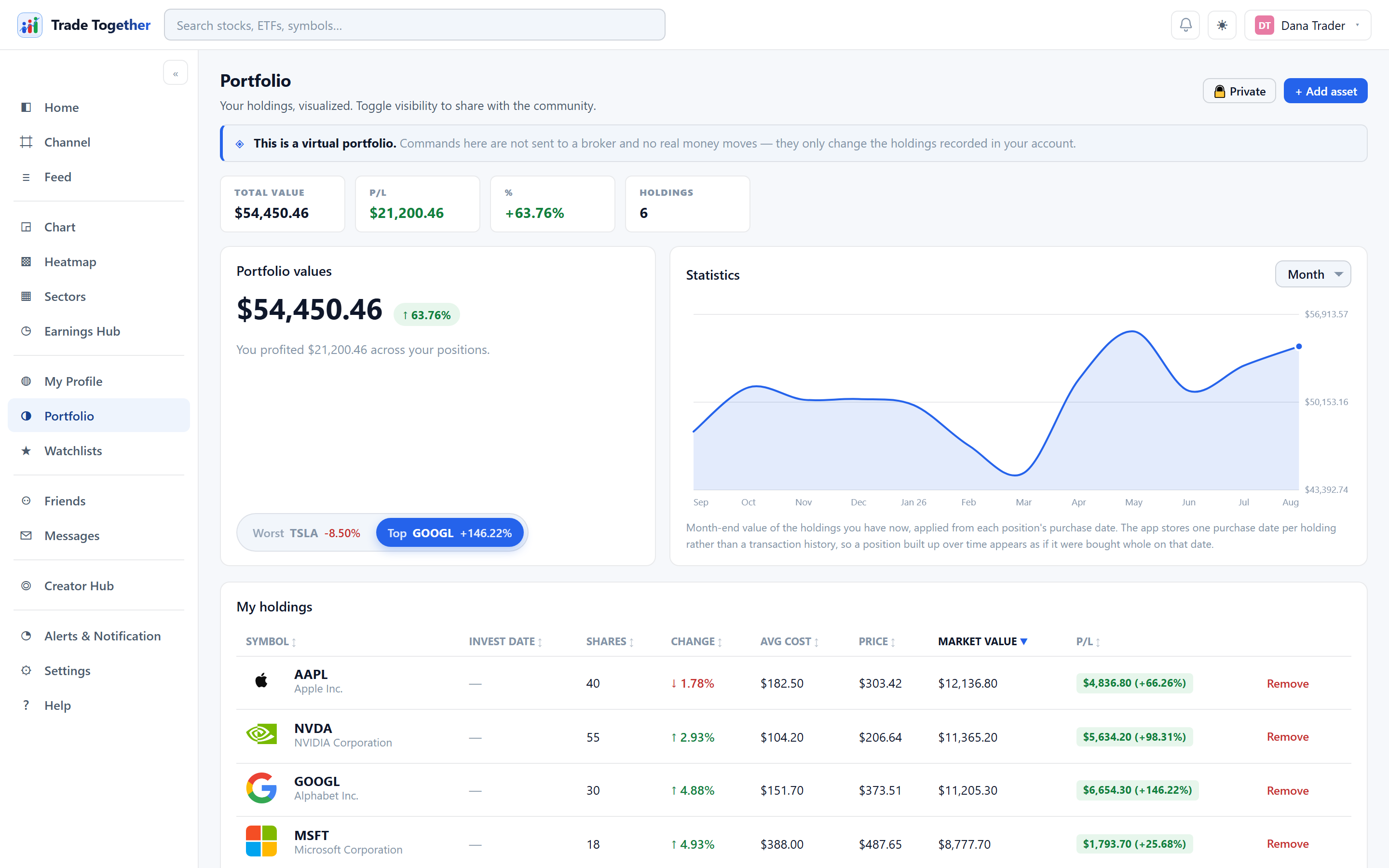Open the Feed menu item
The width and height of the screenshot is (1389, 868).
tap(99, 177)
